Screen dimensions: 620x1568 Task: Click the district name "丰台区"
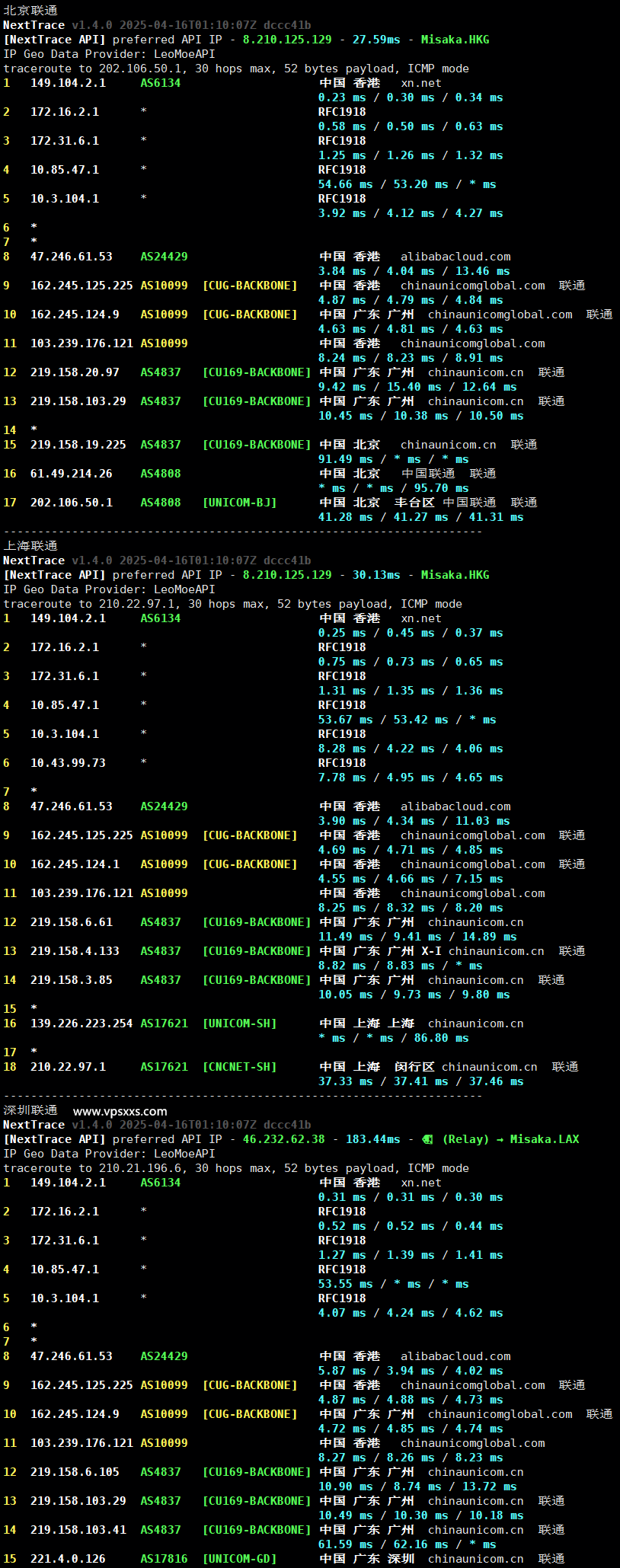pos(414,503)
